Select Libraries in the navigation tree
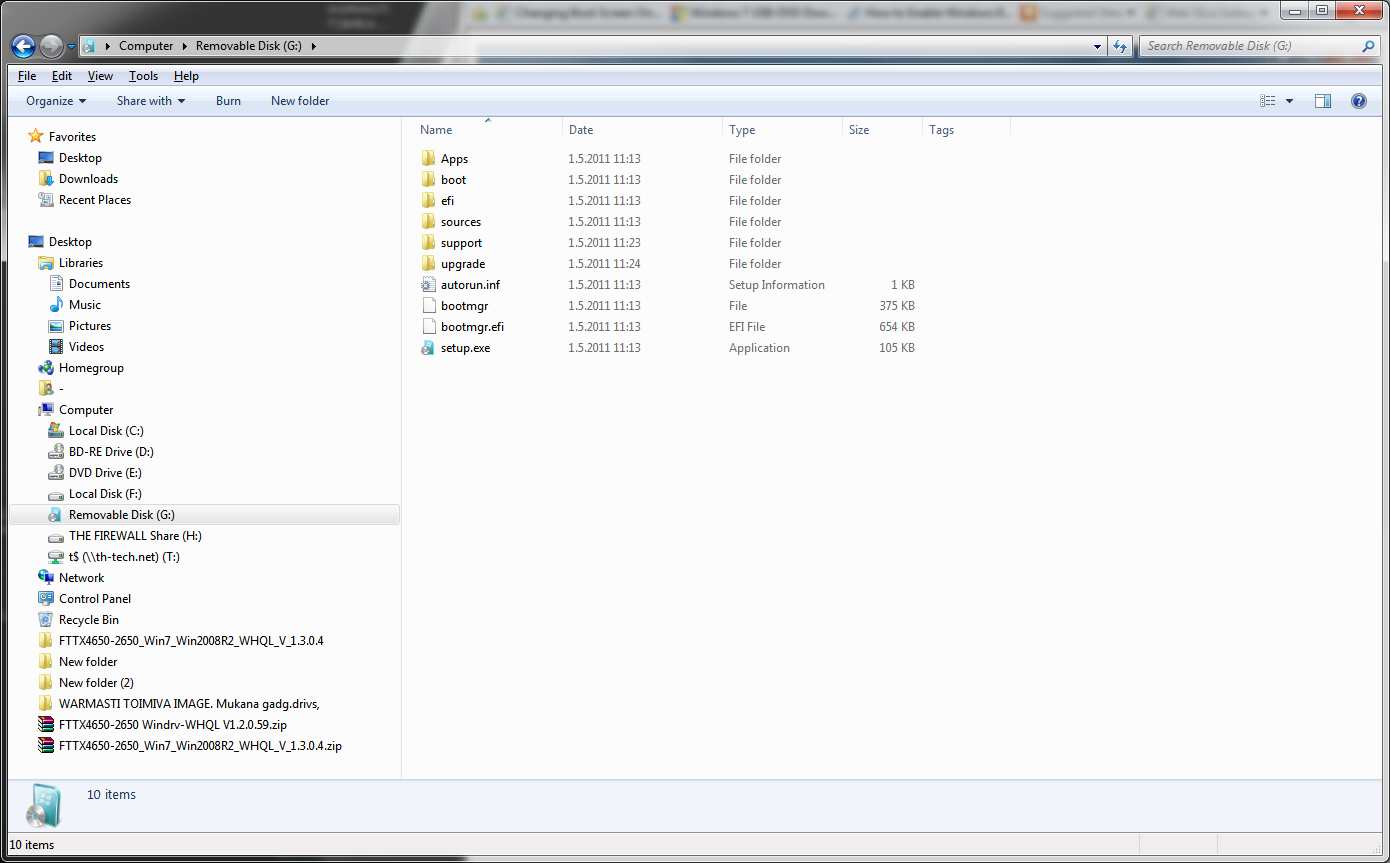The image size is (1390, 863). 81,263
